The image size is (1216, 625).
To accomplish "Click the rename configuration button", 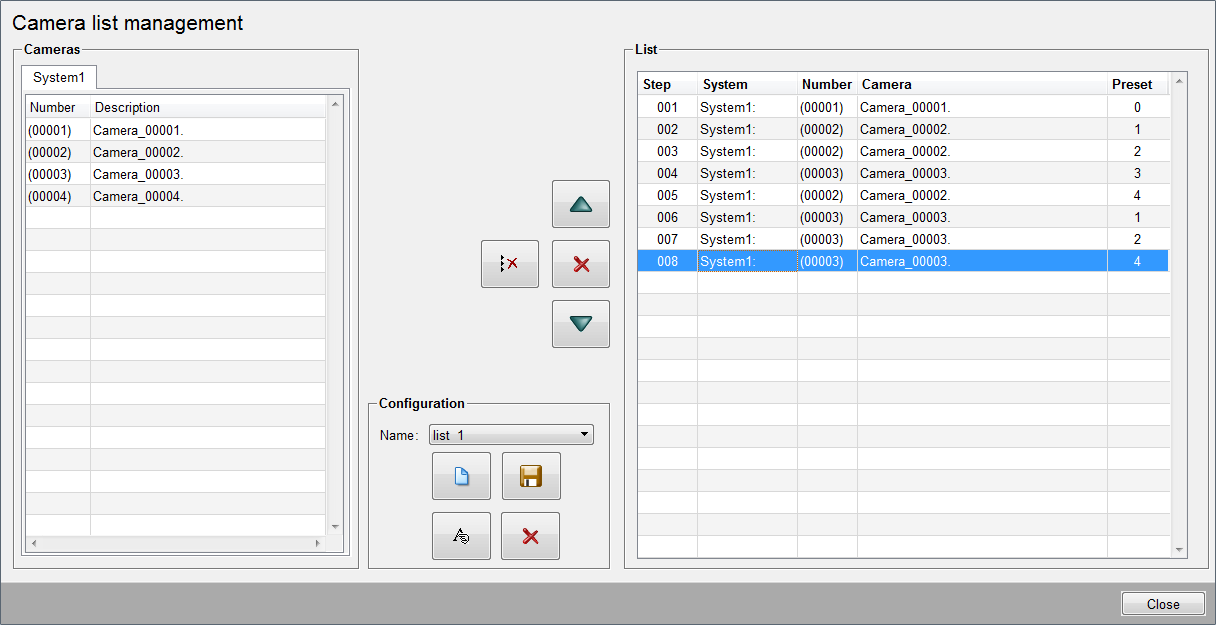I will [x=461, y=536].
